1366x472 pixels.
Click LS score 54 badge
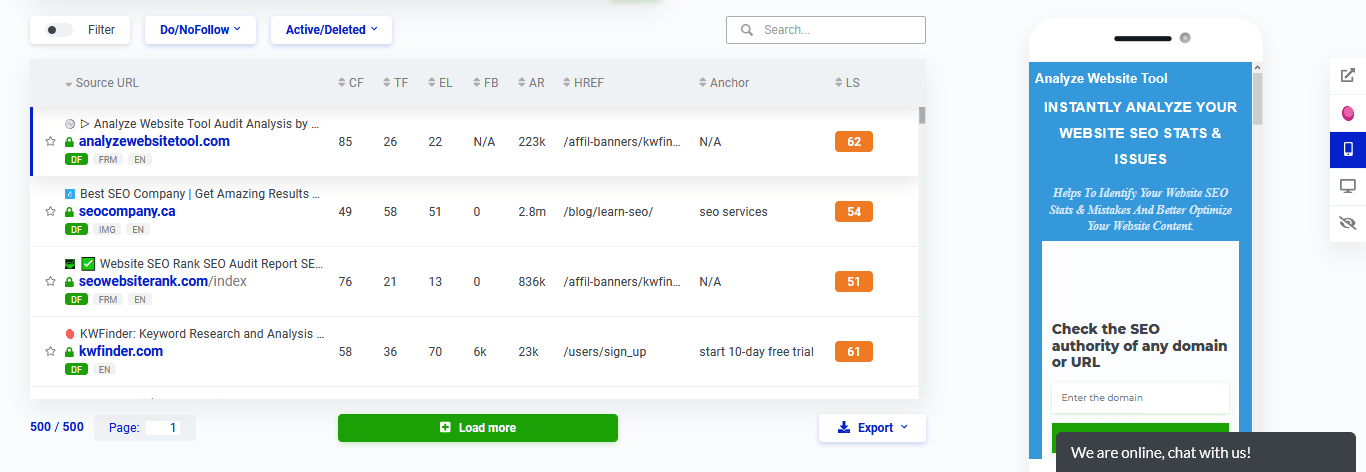[x=854, y=212]
